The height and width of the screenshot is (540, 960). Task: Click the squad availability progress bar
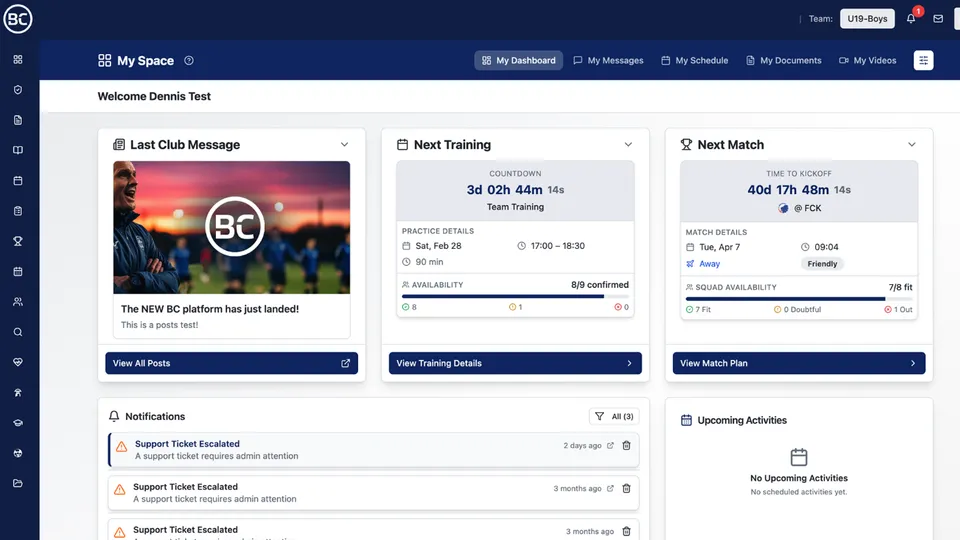(x=799, y=299)
